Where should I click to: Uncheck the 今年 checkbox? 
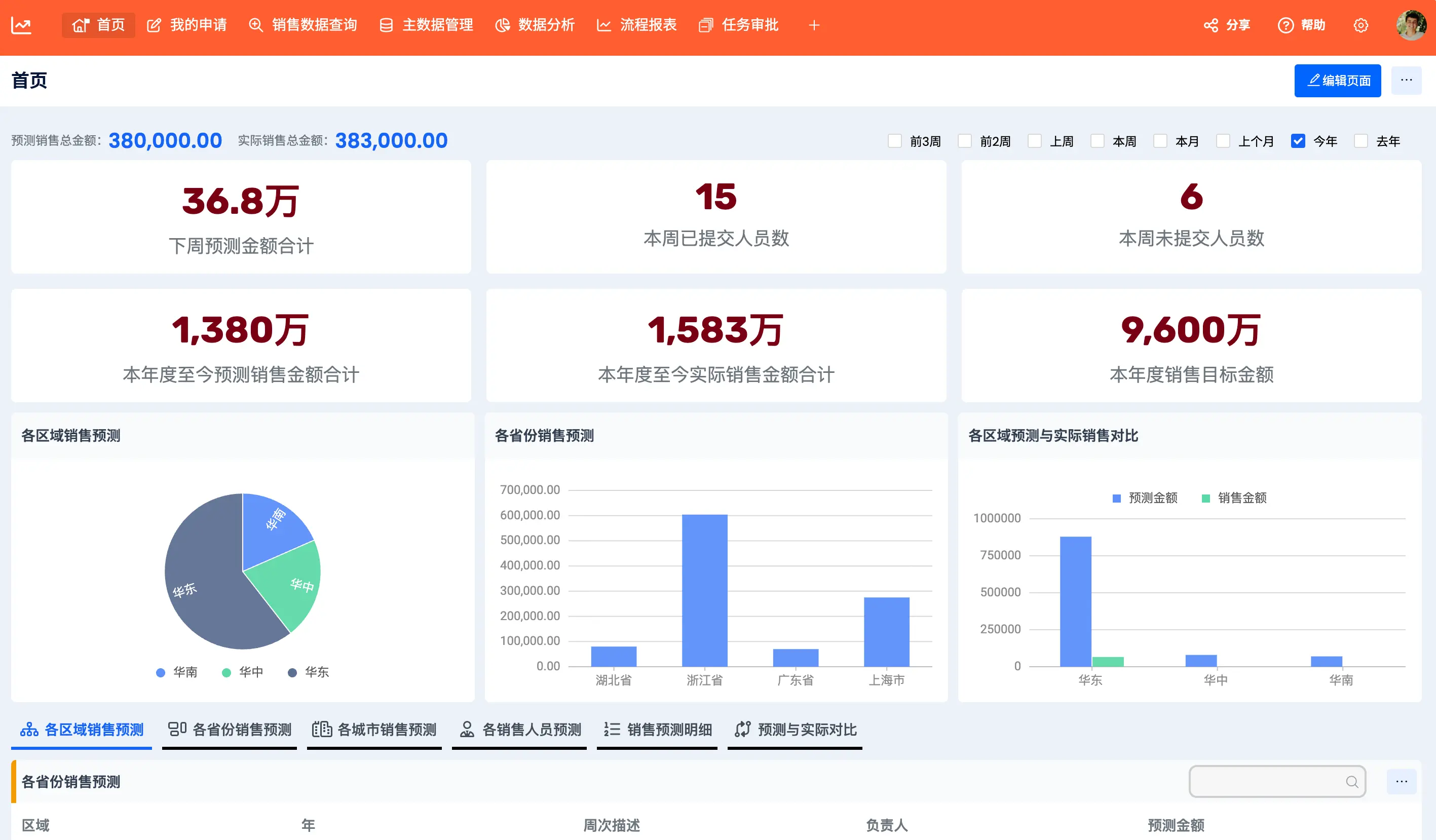click(x=1298, y=141)
